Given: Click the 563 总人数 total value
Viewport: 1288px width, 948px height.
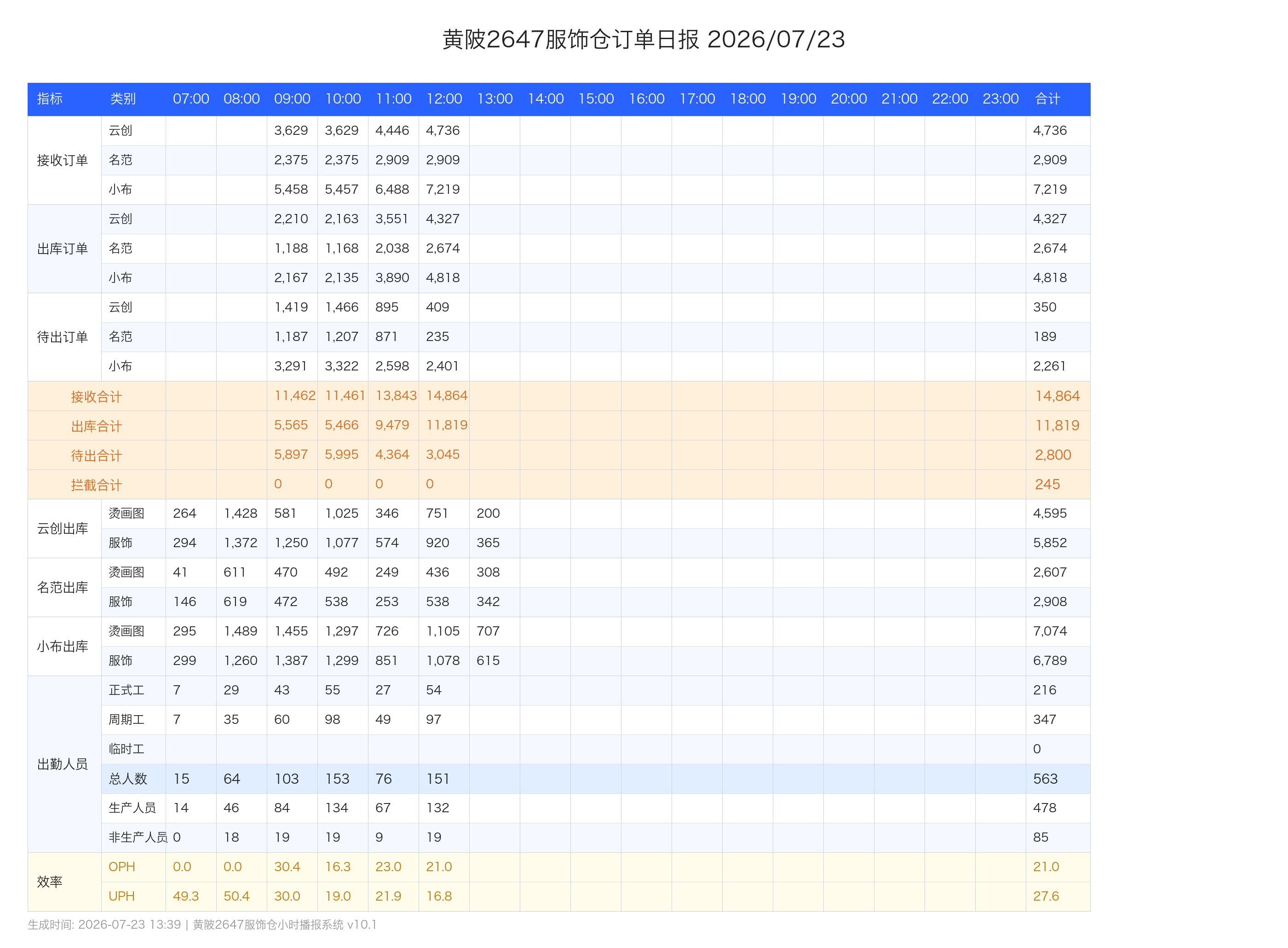Looking at the screenshot, I should coord(1045,779).
